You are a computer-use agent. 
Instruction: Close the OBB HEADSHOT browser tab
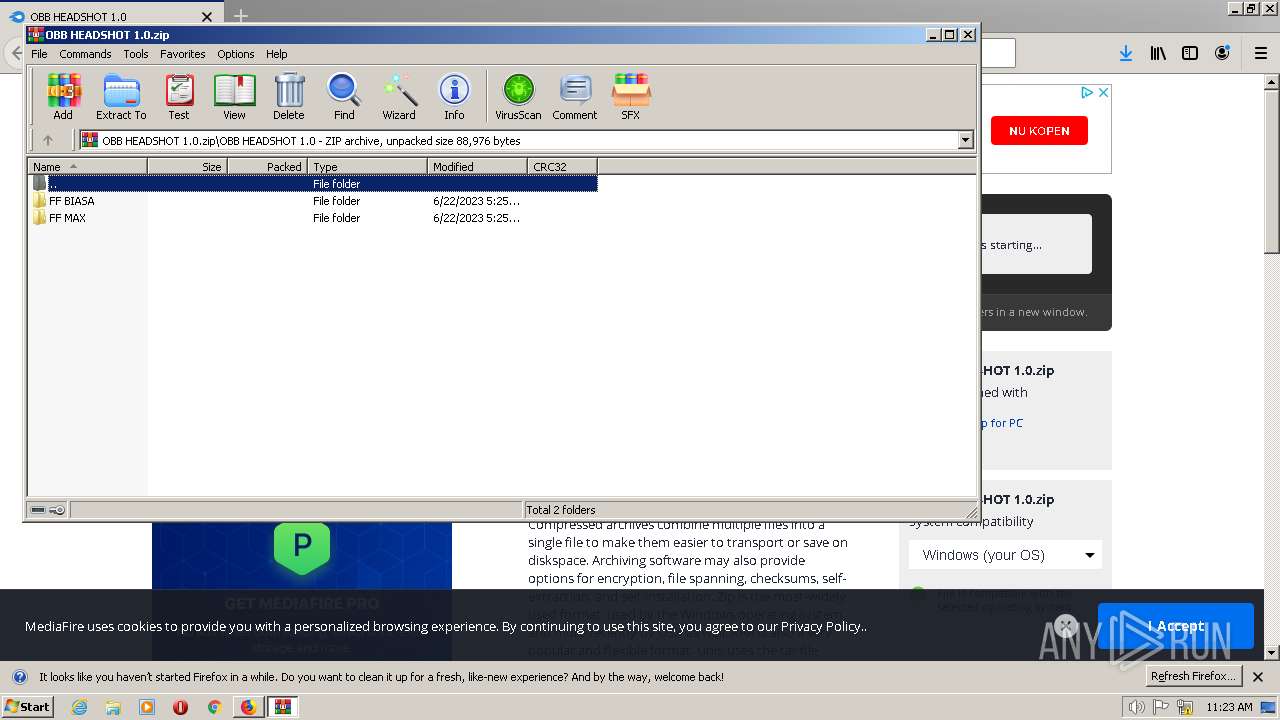click(x=207, y=17)
